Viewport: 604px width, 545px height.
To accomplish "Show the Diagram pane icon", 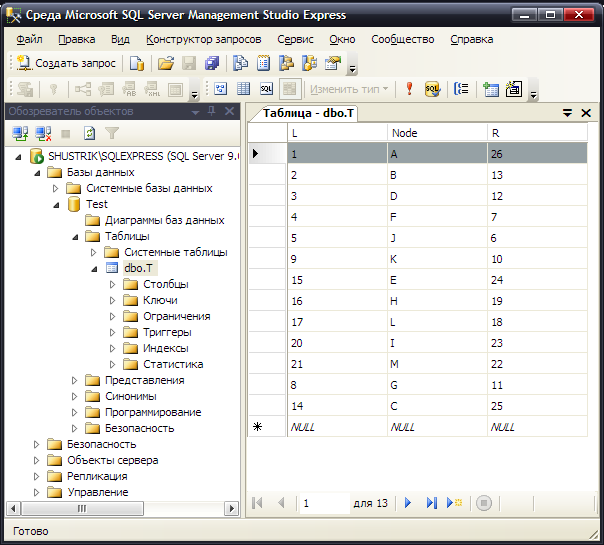I will [x=220, y=89].
